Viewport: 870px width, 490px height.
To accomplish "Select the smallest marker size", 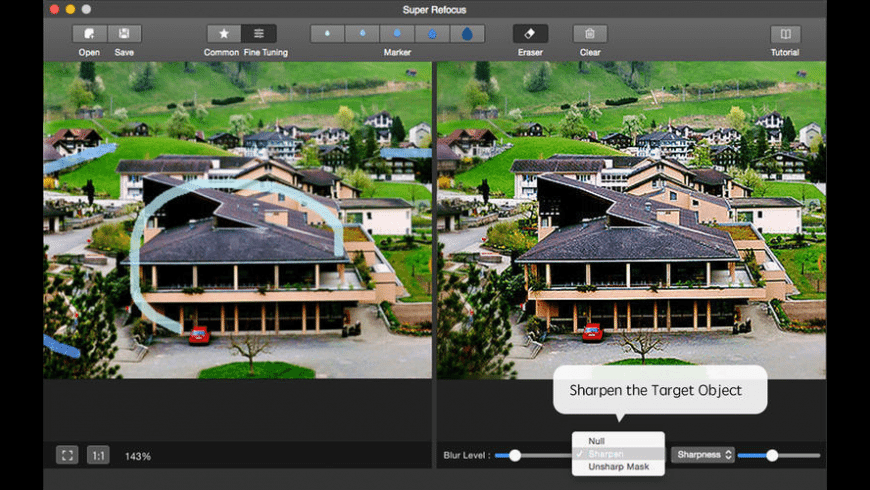I will pyautogui.click(x=327, y=34).
